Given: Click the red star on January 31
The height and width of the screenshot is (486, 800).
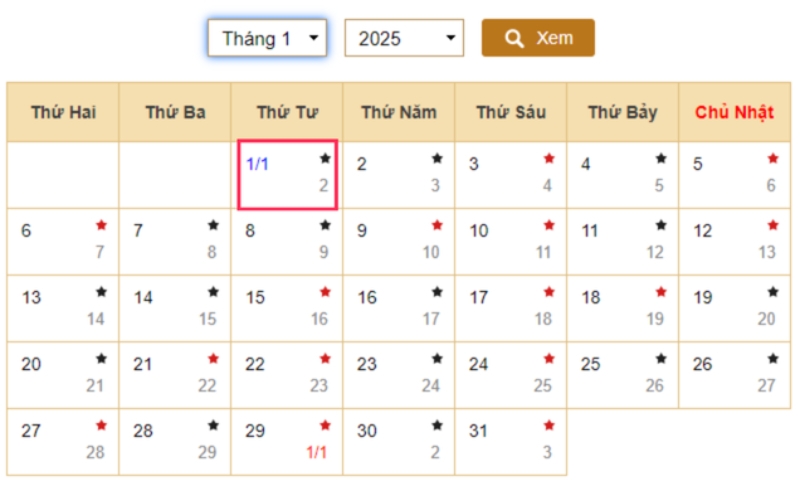Looking at the screenshot, I should pos(549,425).
